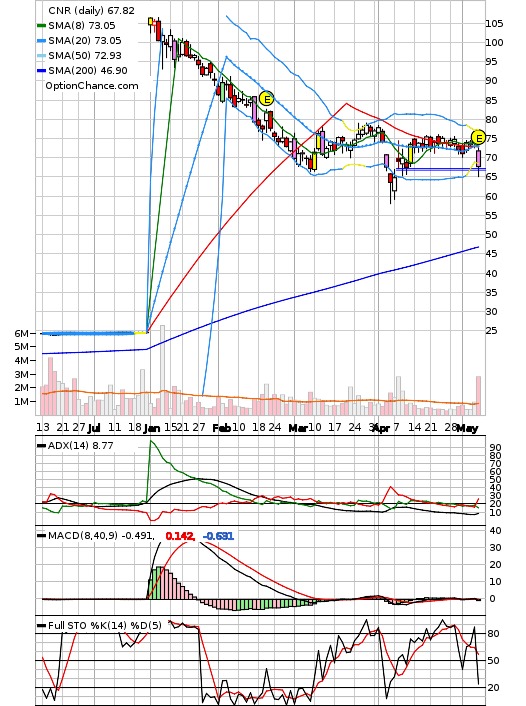Click the red MACD signal value 0.142
The image size is (526, 706).
[x=180, y=536]
